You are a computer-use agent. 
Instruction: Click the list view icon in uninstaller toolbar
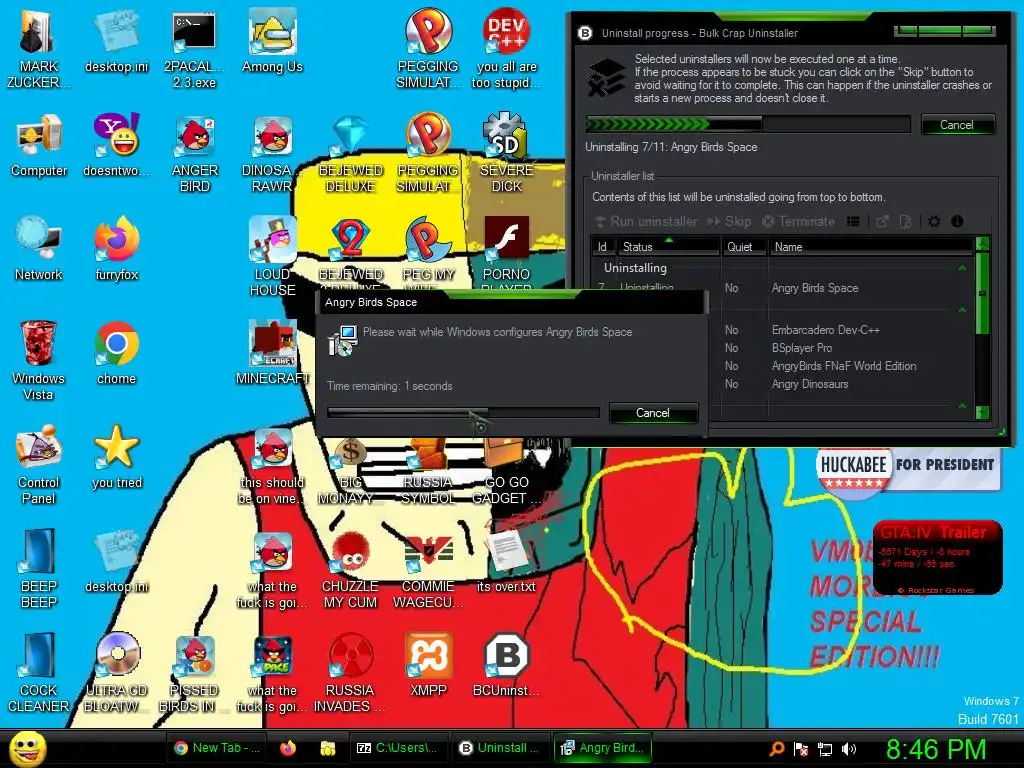[x=853, y=221]
